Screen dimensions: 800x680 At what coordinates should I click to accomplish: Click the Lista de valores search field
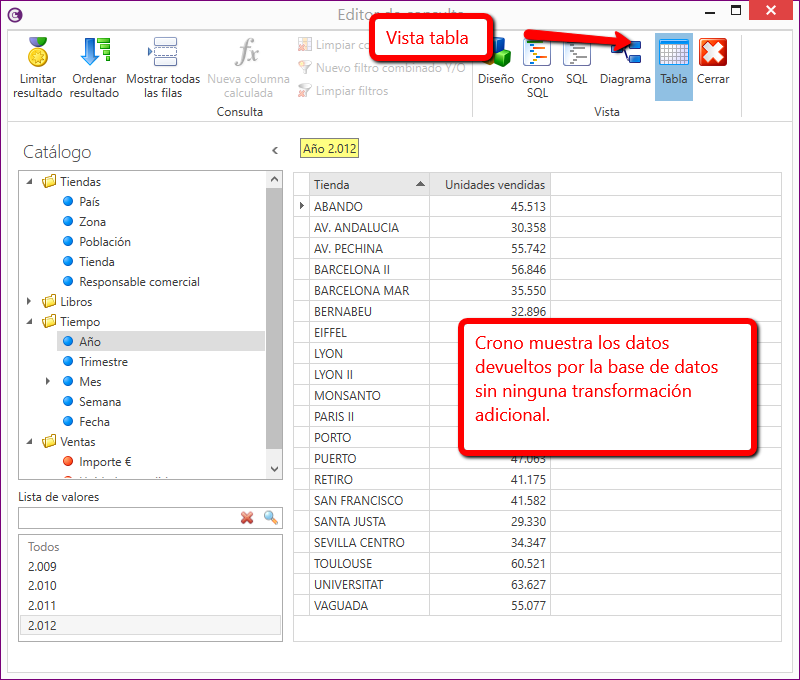(x=127, y=518)
